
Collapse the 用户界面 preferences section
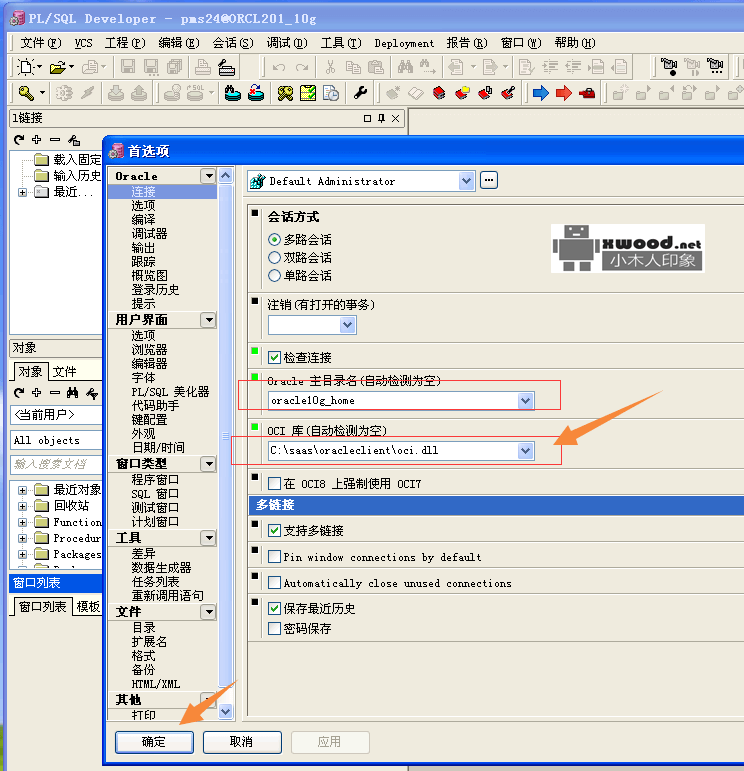coord(208,320)
